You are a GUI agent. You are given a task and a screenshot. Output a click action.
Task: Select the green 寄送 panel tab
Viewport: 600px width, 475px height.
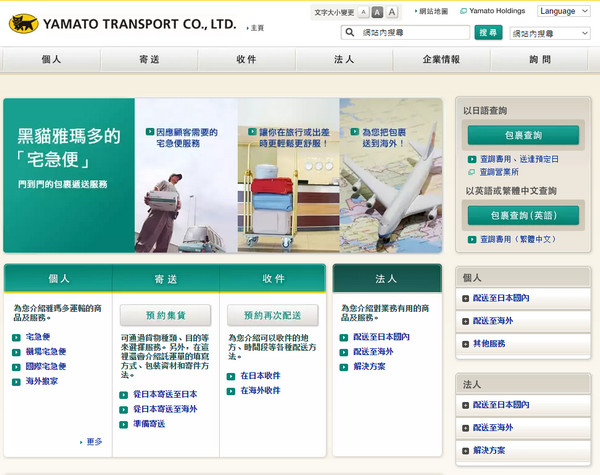pyautogui.click(x=166, y=279)
